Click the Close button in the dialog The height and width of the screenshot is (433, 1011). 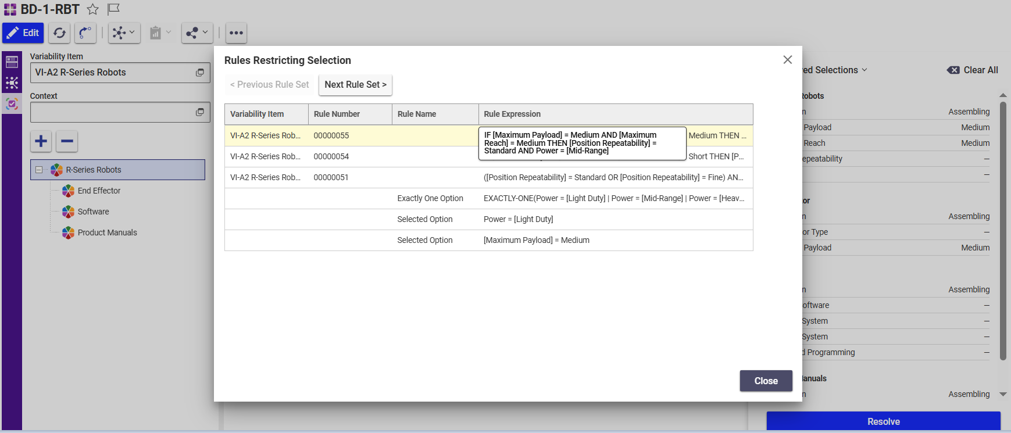click(766, 381)
